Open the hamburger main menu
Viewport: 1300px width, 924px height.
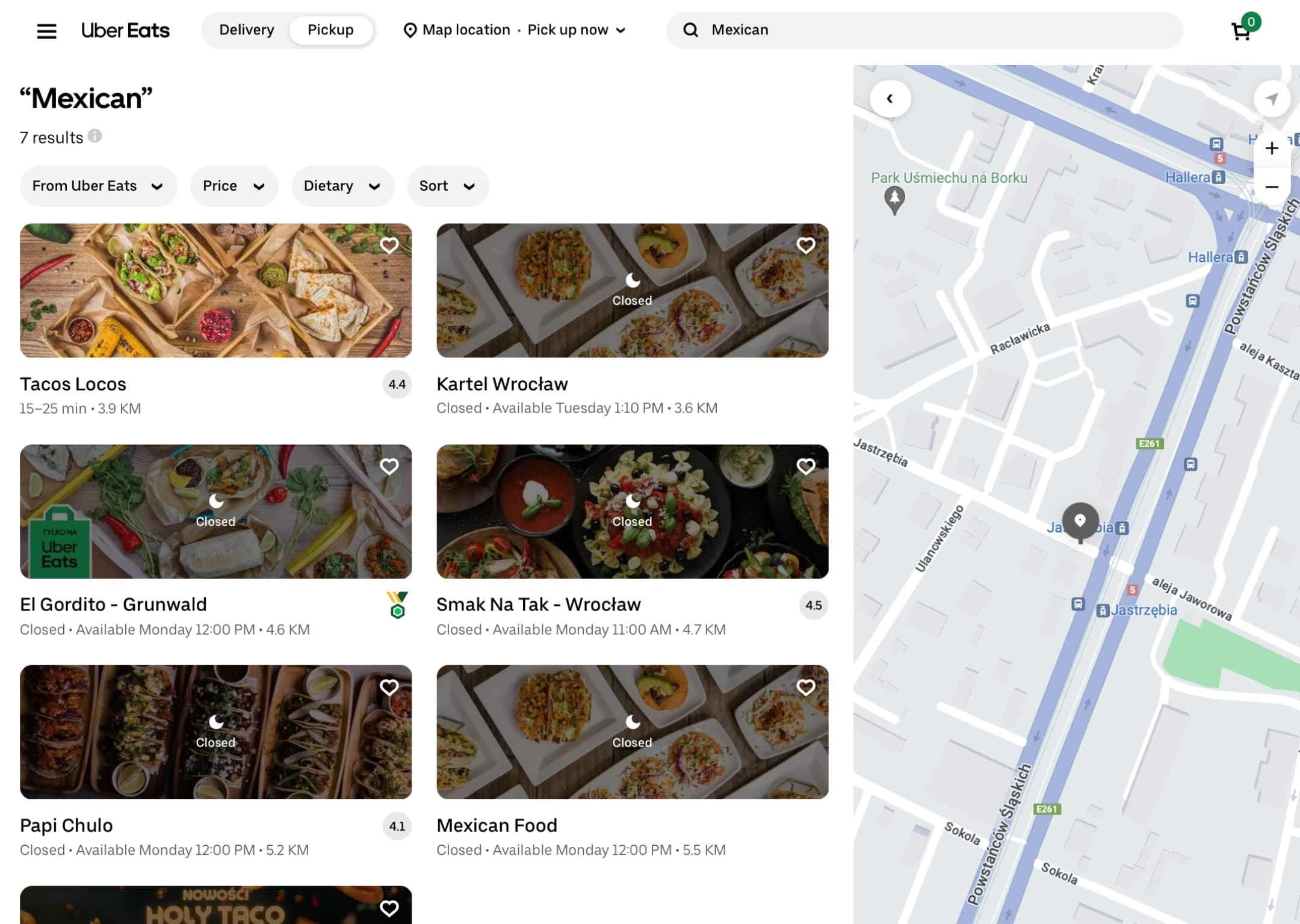click(x=46, y=31)
